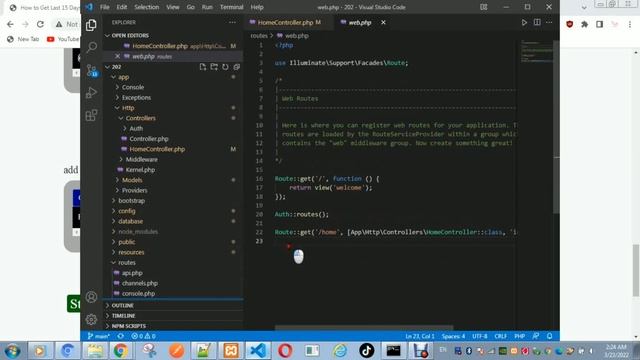The image size is (640, 360).
Task: Close the web.php editor tab
Action: [x=383, y=22]
